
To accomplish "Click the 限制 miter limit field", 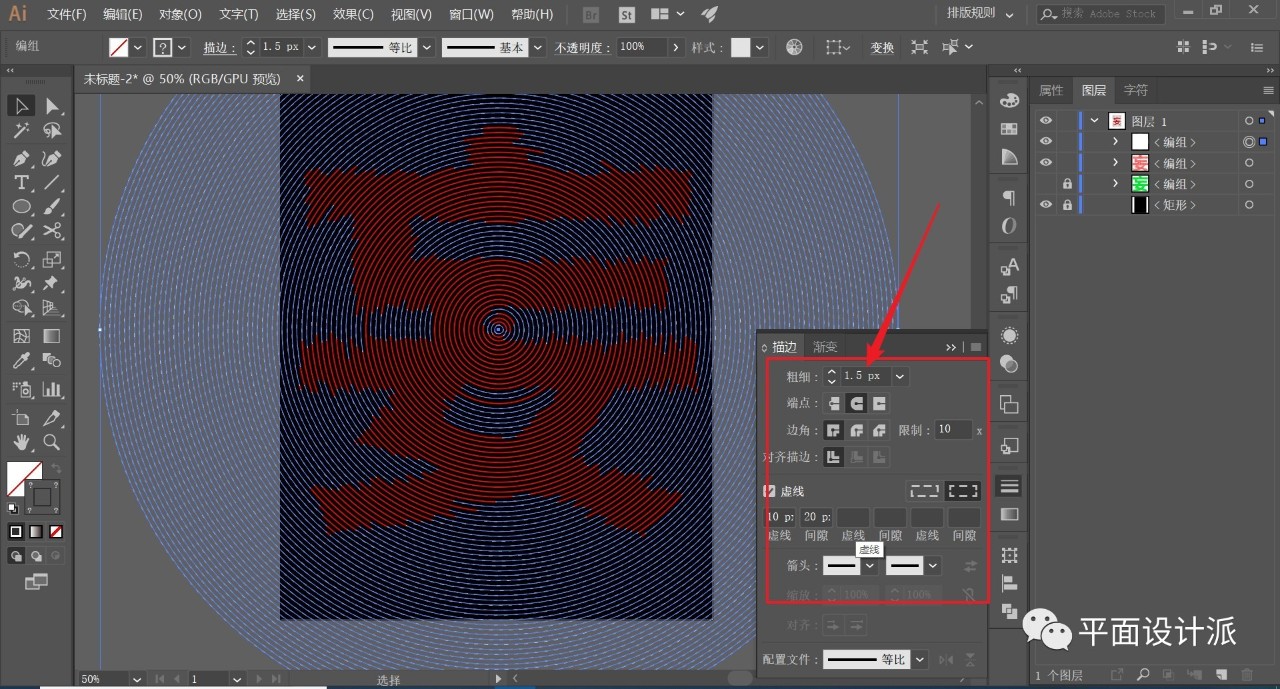I will [953, 430].
